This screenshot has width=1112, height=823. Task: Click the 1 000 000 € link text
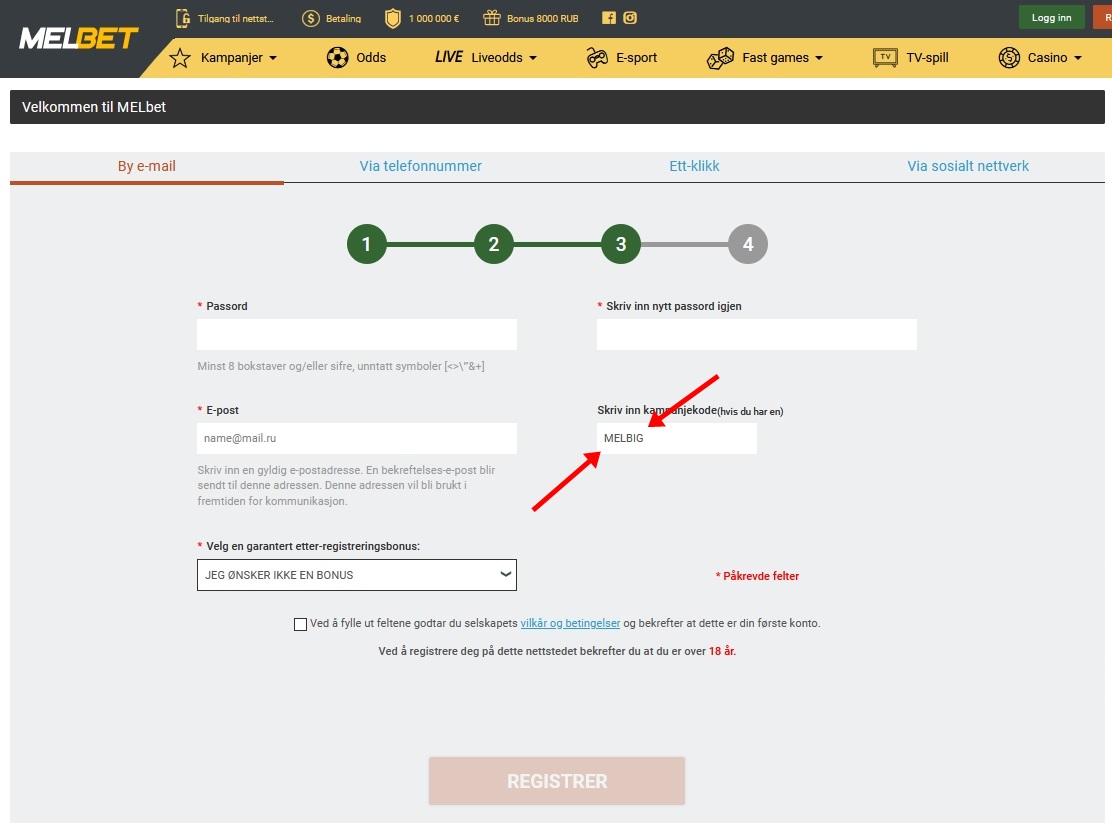click(x=434, y=18)
